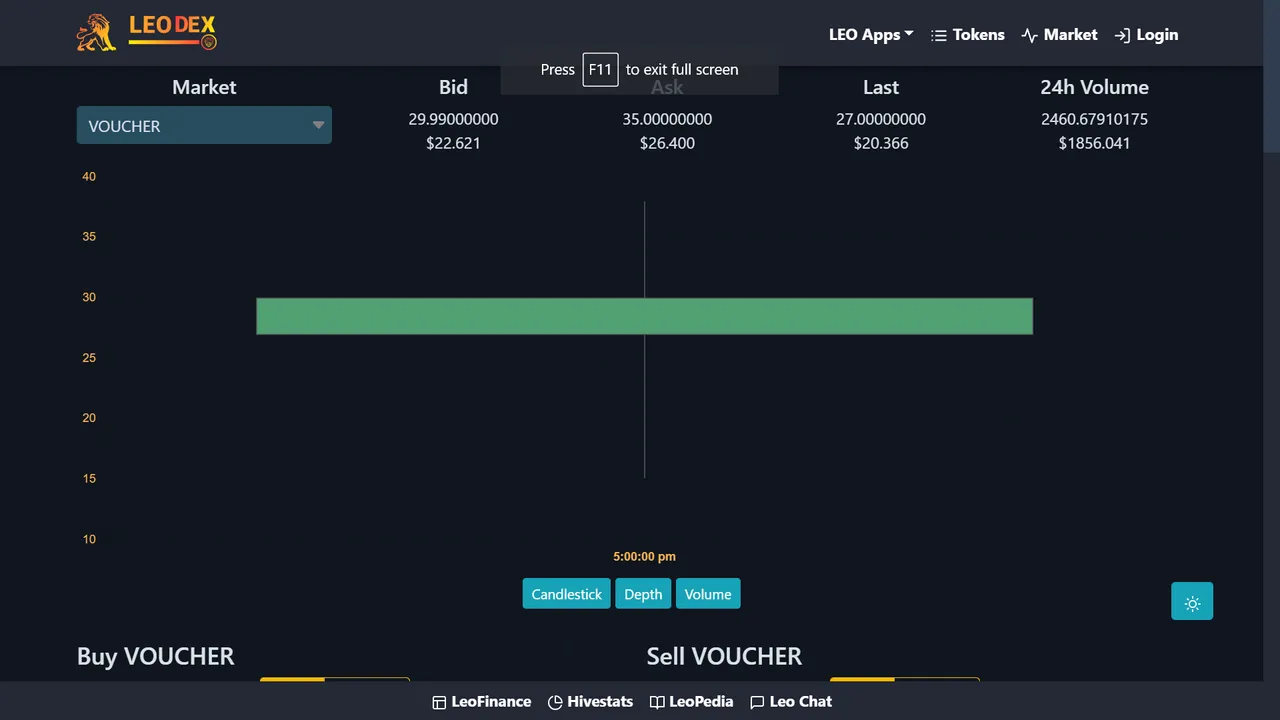
Task: Switch chart to Volume view
Action: point(708,594)
